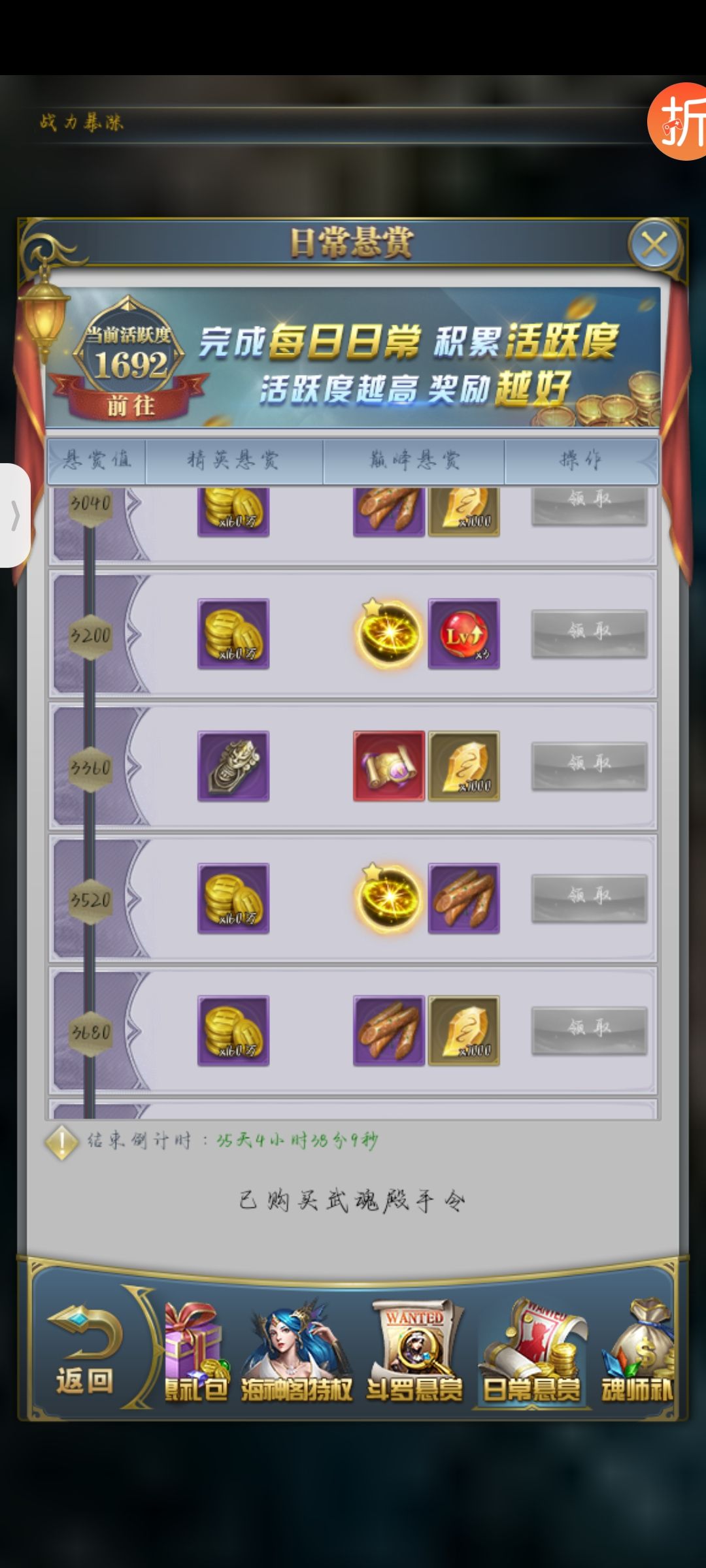Viewport: 706px width, 1568px height.
Task: View glowing gold ring in 3520 row
Action: click(389, 898)
